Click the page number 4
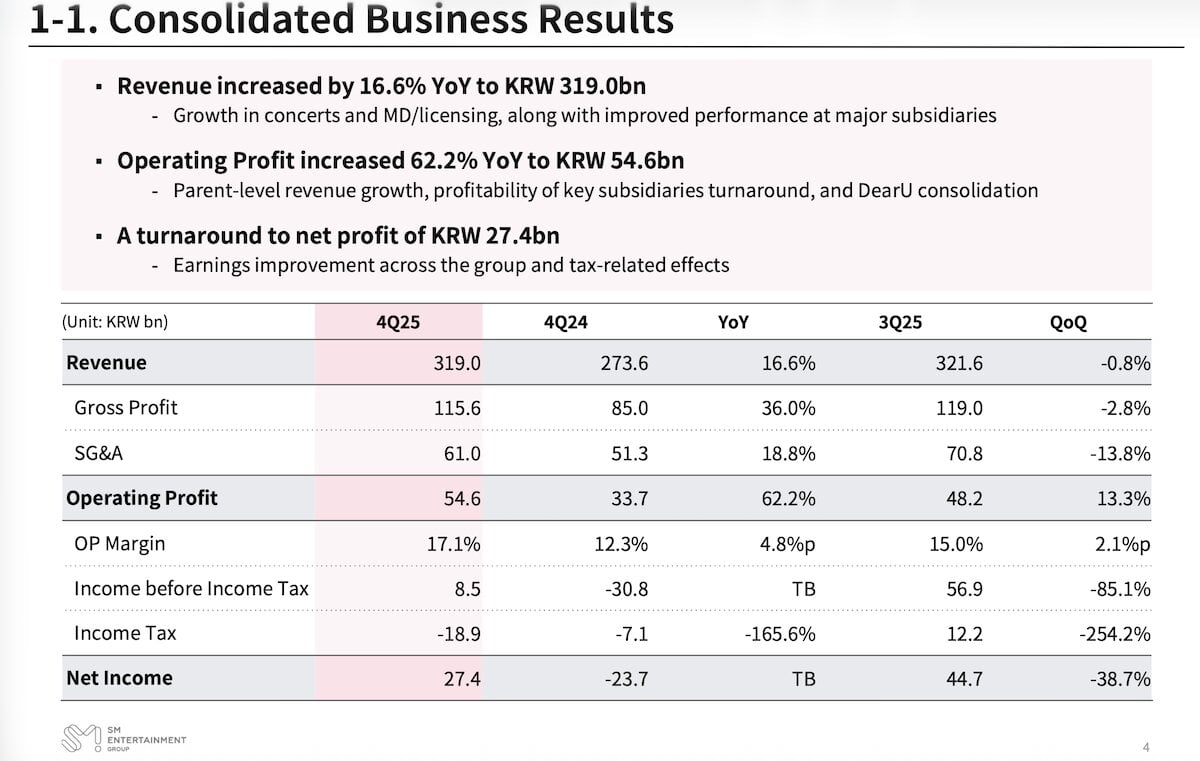The image size is (1200, 761). 1145,747
